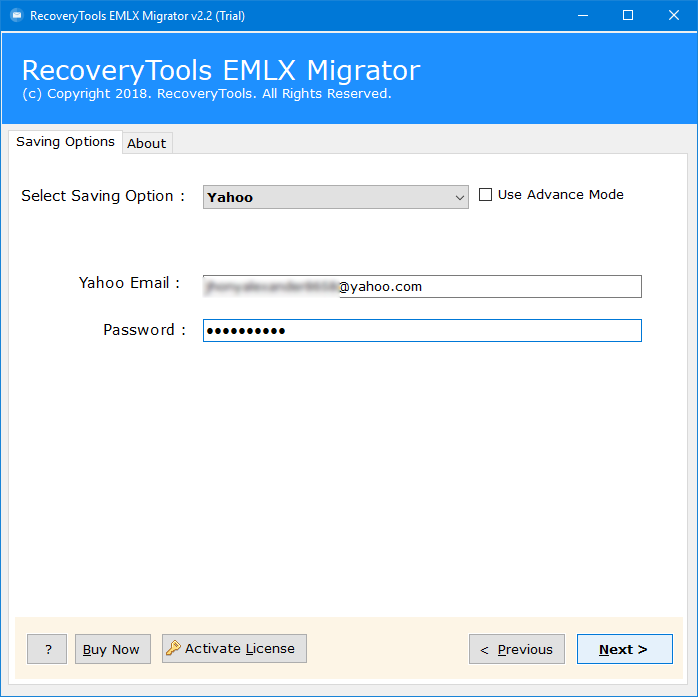Screen dimensions: 698x697
Task: Click the question mark help button
Action: point(47,649)
